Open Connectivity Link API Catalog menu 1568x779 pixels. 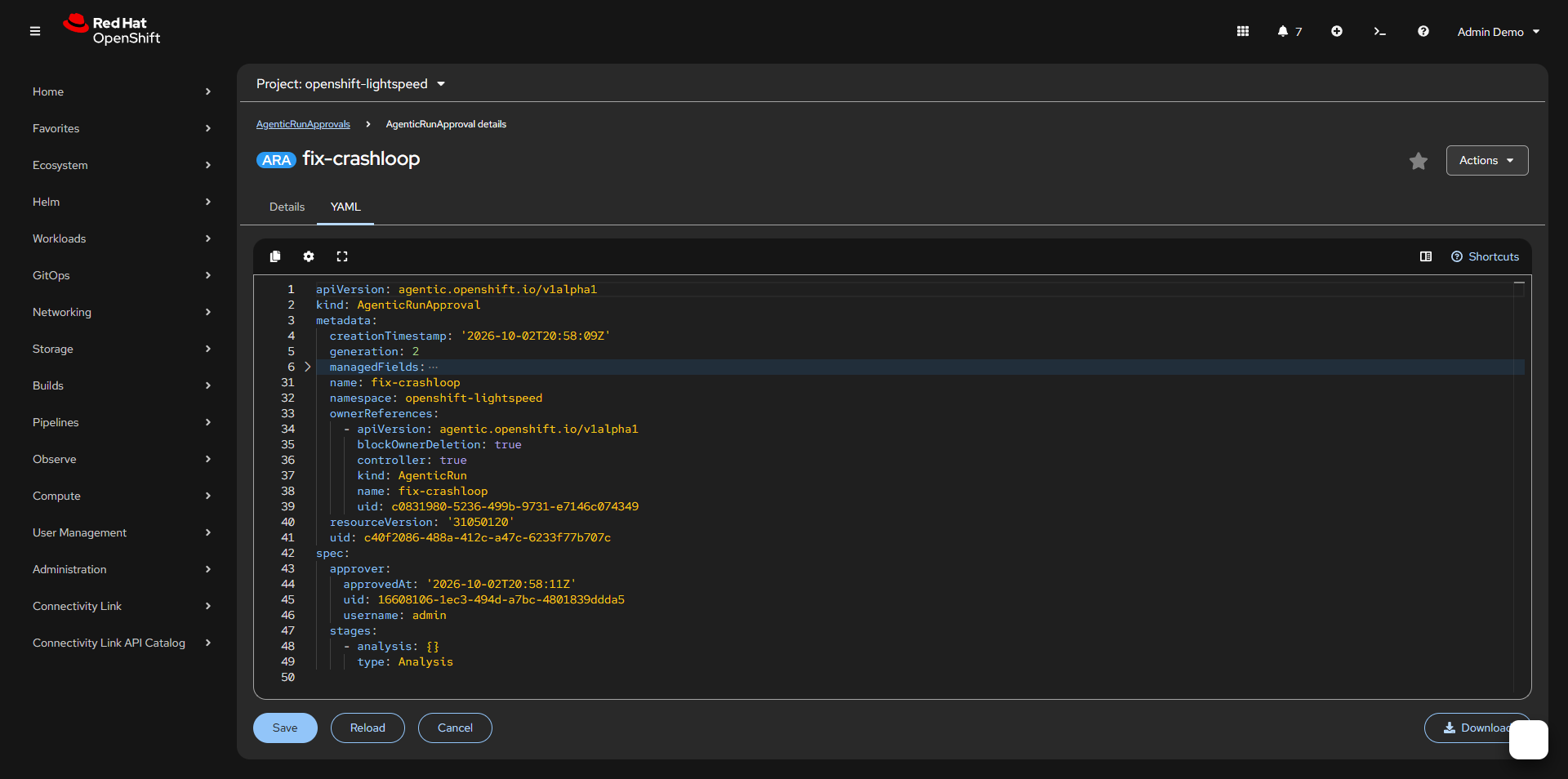(122, 643)
